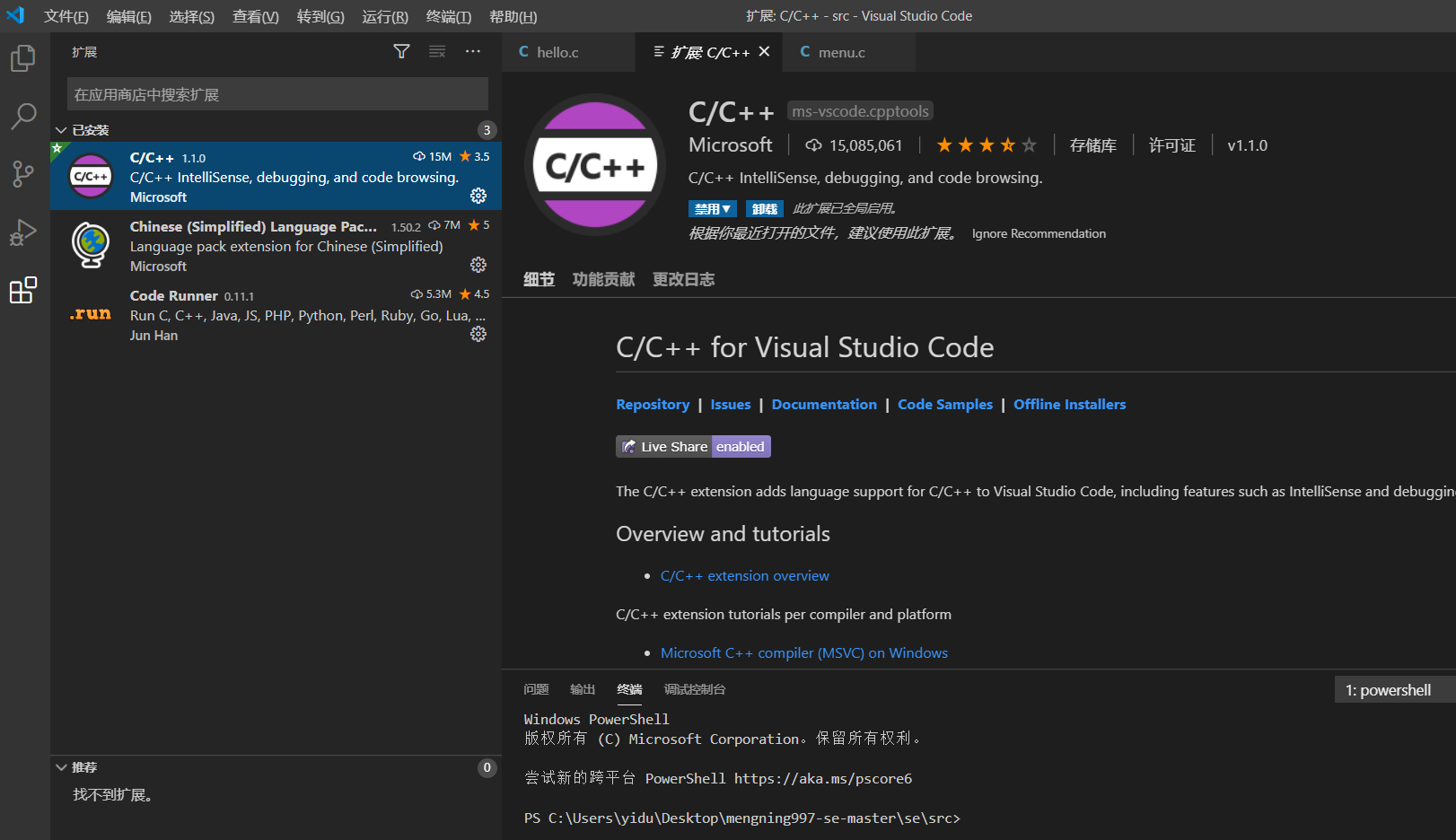The height and width of the screenshot is (840, 1456).
Task: Click the clear extension search results icon
Action: click(437, 52)
